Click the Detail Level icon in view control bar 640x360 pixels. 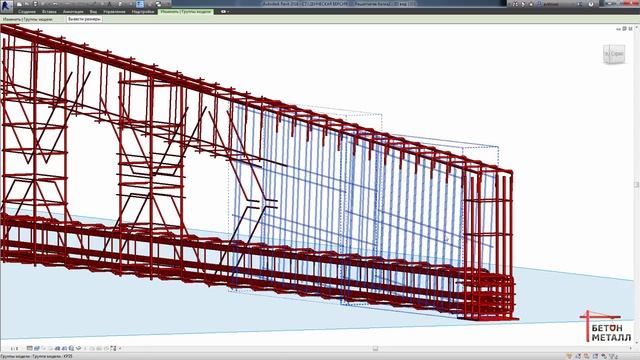29,348
